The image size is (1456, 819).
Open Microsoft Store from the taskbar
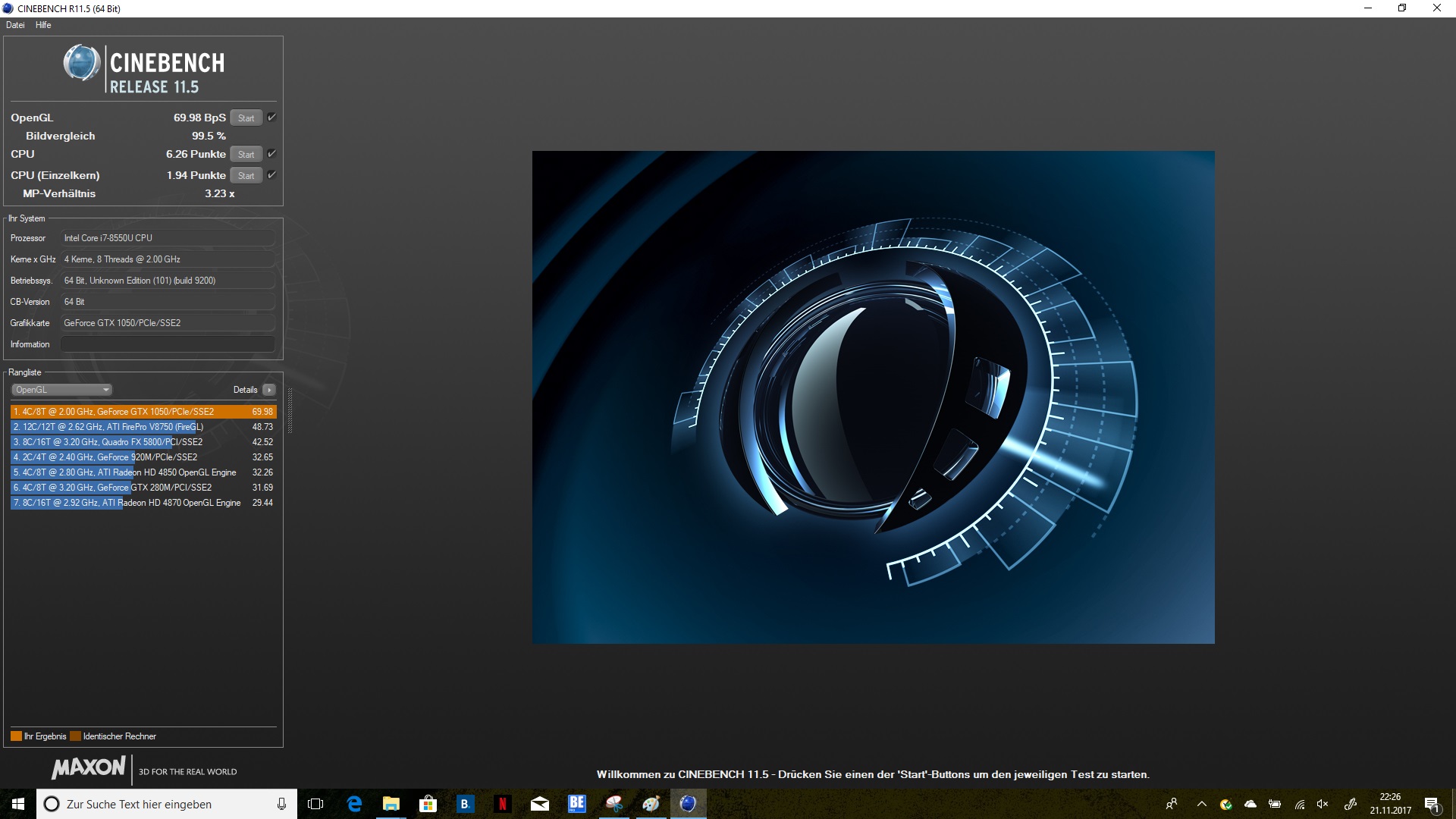tap(428, 804)
